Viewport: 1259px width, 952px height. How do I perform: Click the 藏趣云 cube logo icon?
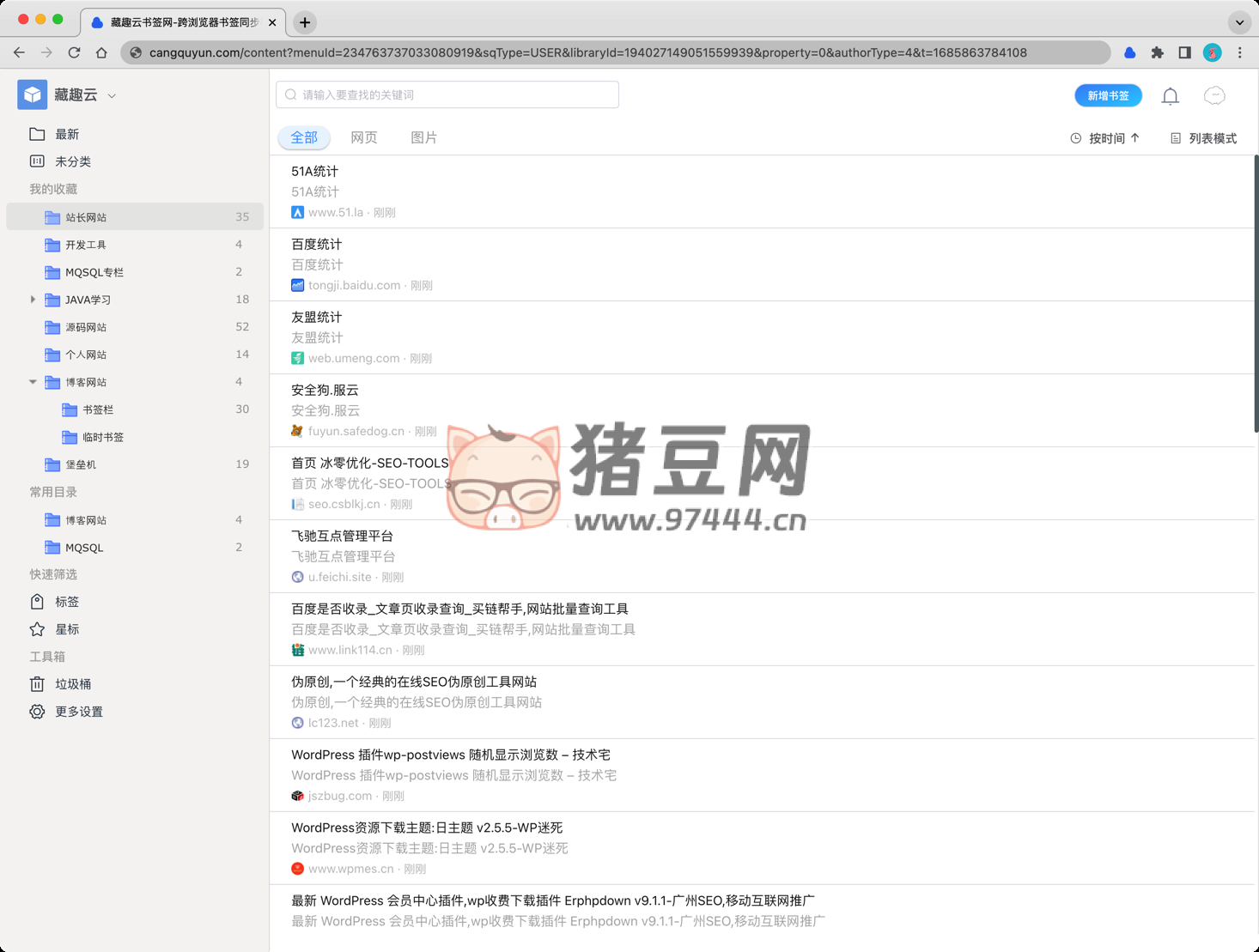[x=33, y=94]
